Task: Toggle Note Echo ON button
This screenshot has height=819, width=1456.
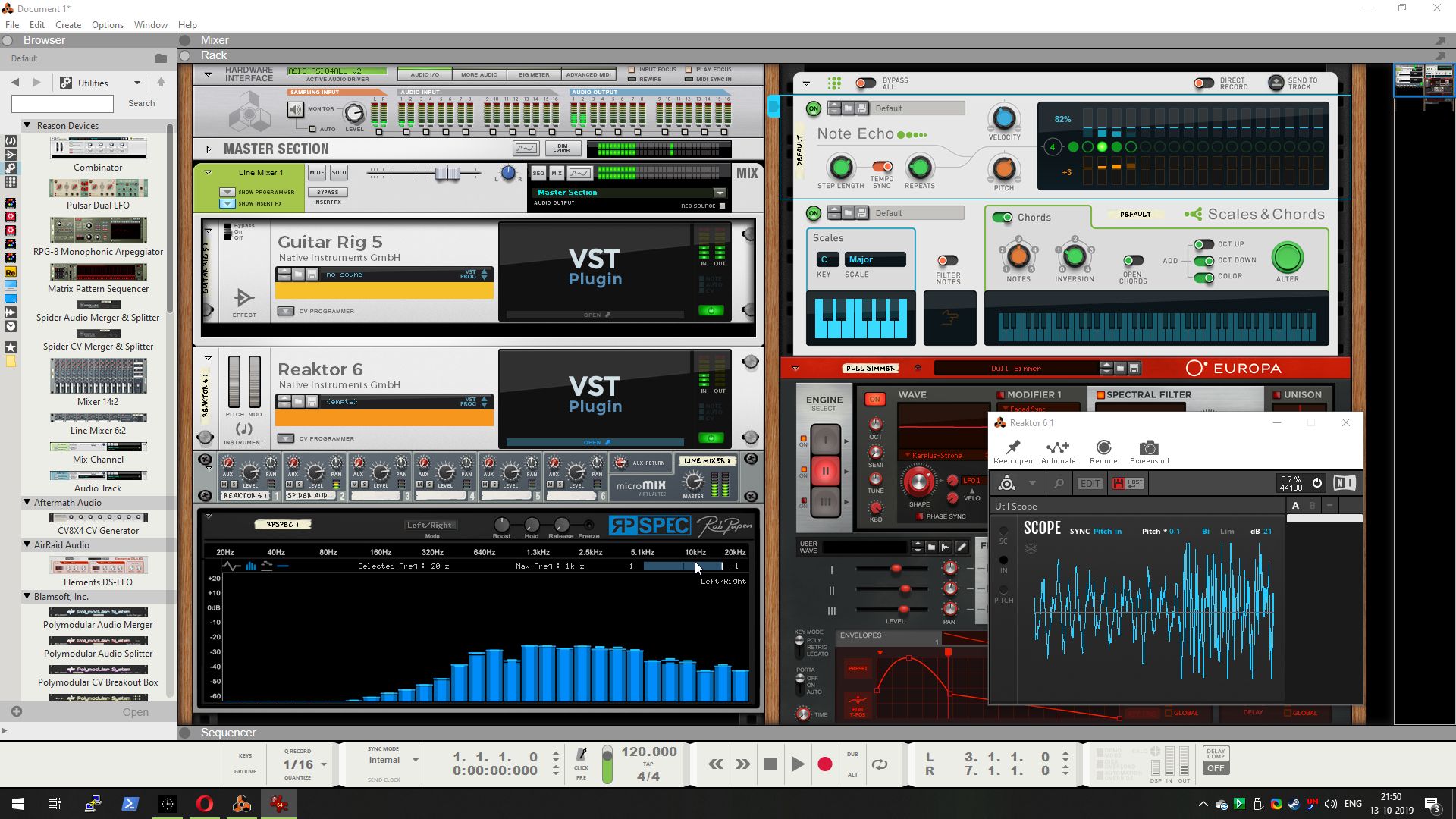Action: click(813, 108)
